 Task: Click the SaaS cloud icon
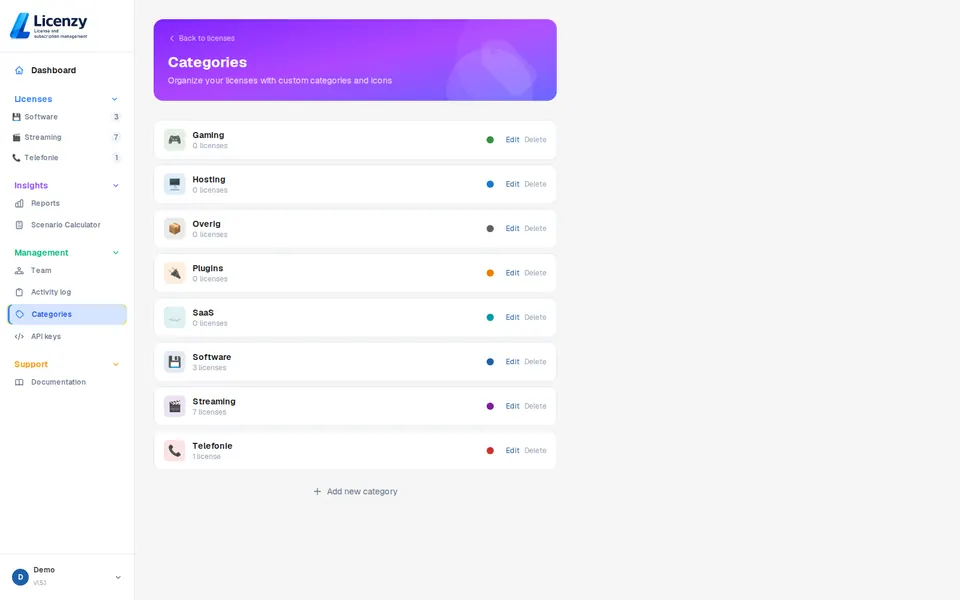tap(174, 317)
